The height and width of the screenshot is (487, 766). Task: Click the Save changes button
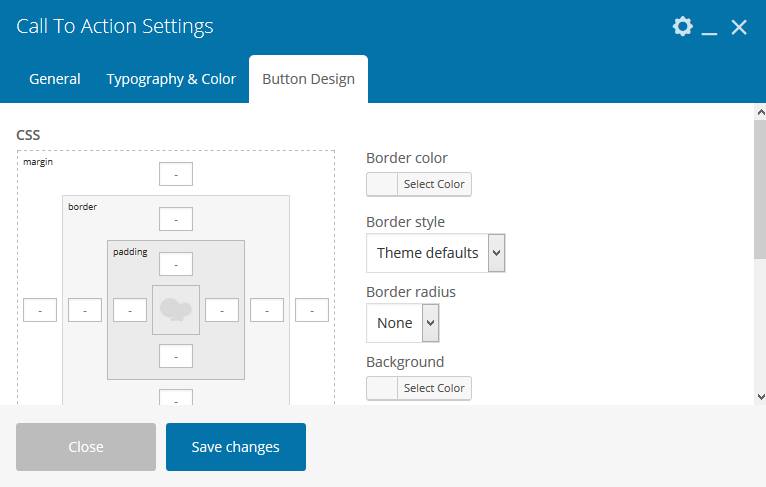(x=236, y=447)
